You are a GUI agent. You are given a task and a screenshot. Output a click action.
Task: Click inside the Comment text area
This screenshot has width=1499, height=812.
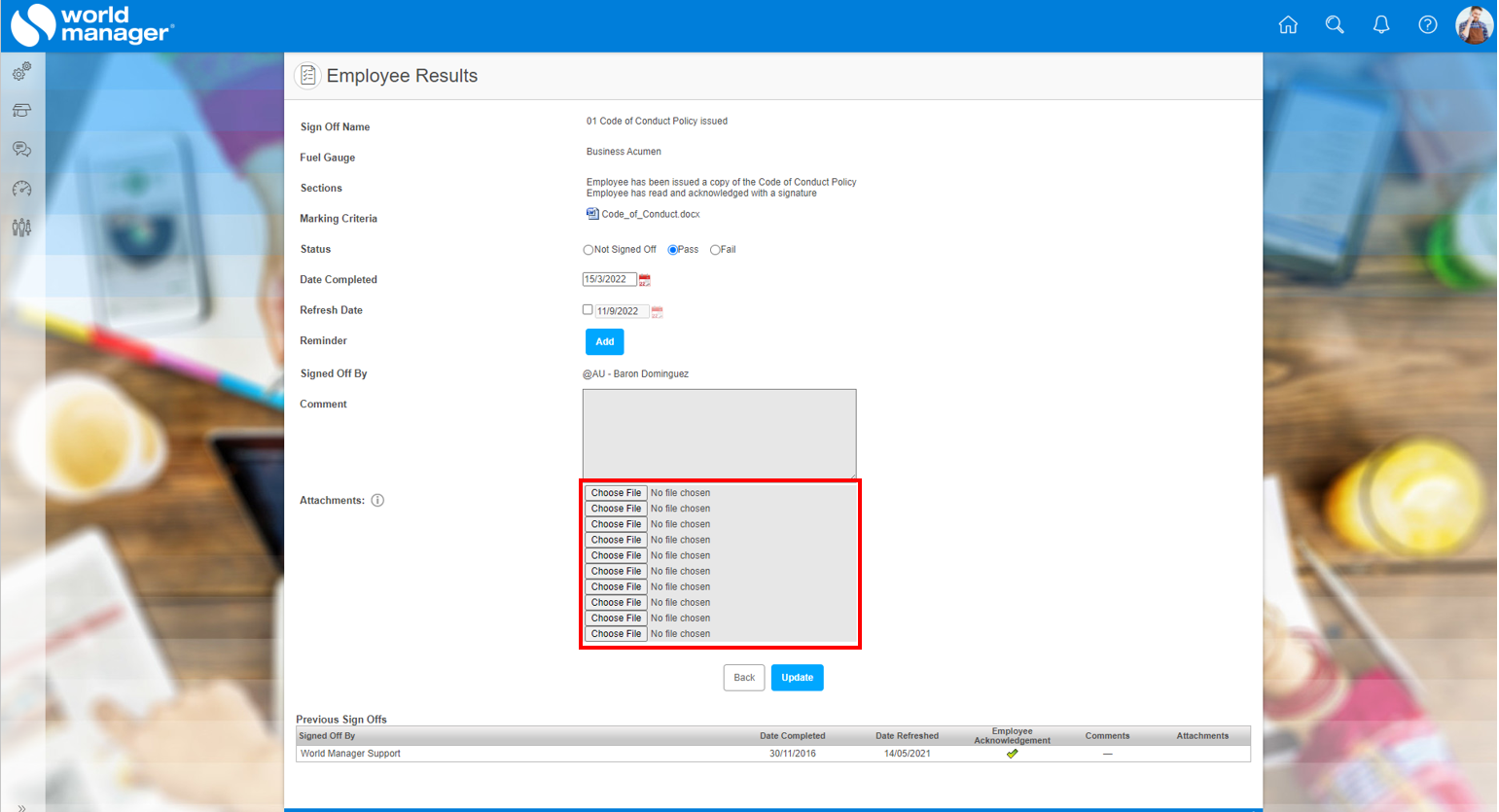(x=719, y=434)
